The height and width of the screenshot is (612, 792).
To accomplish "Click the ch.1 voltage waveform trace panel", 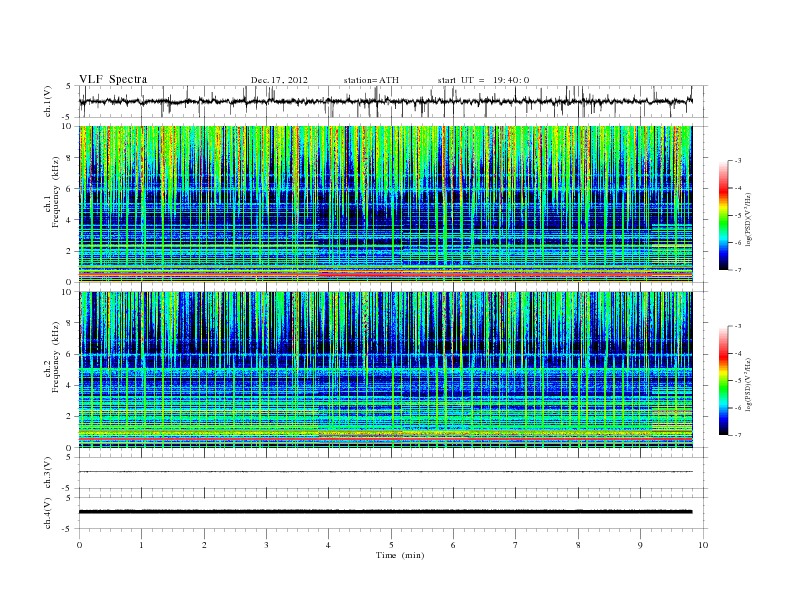I will pos(393,101).
